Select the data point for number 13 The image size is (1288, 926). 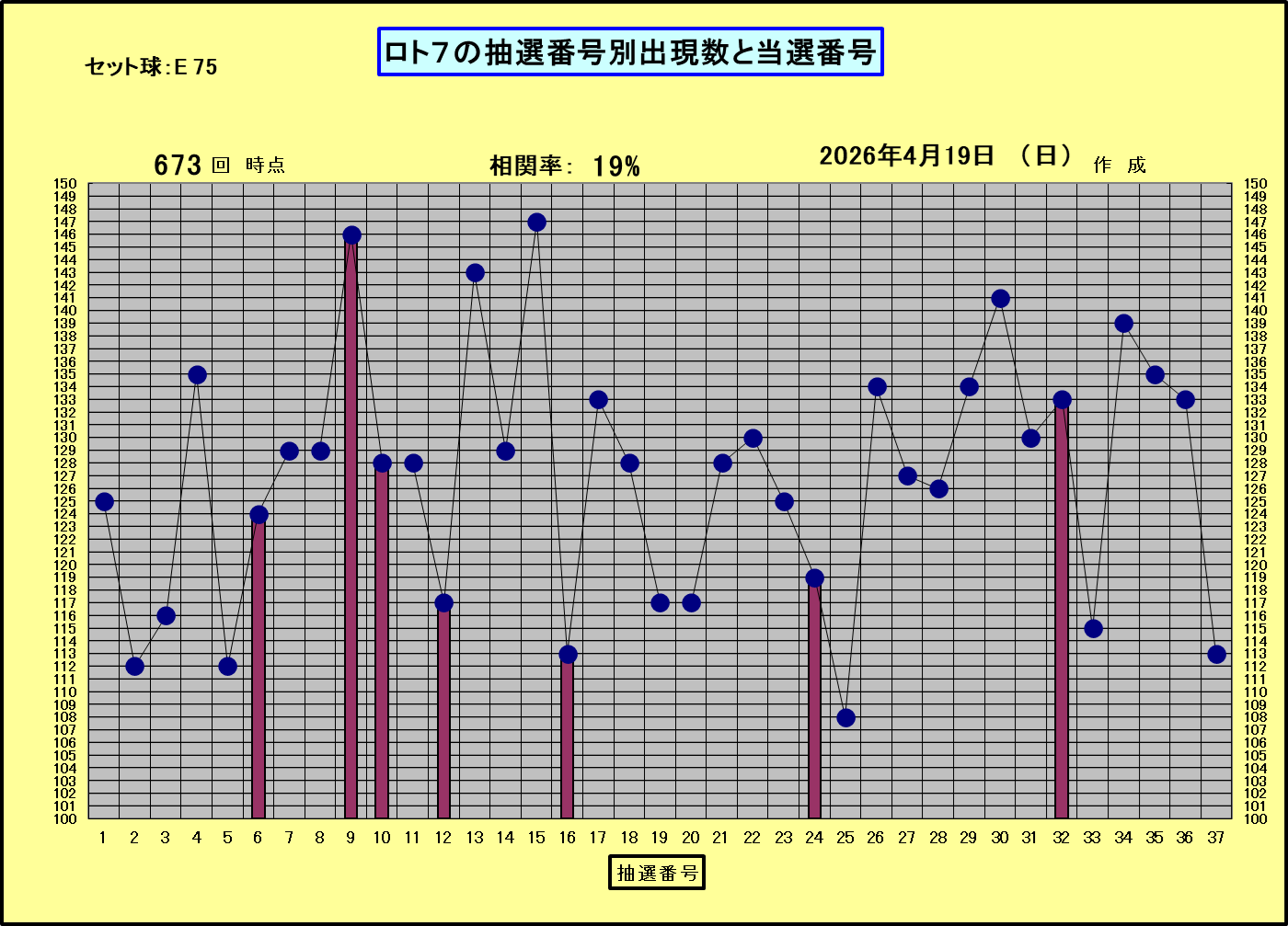click(475, 273)
